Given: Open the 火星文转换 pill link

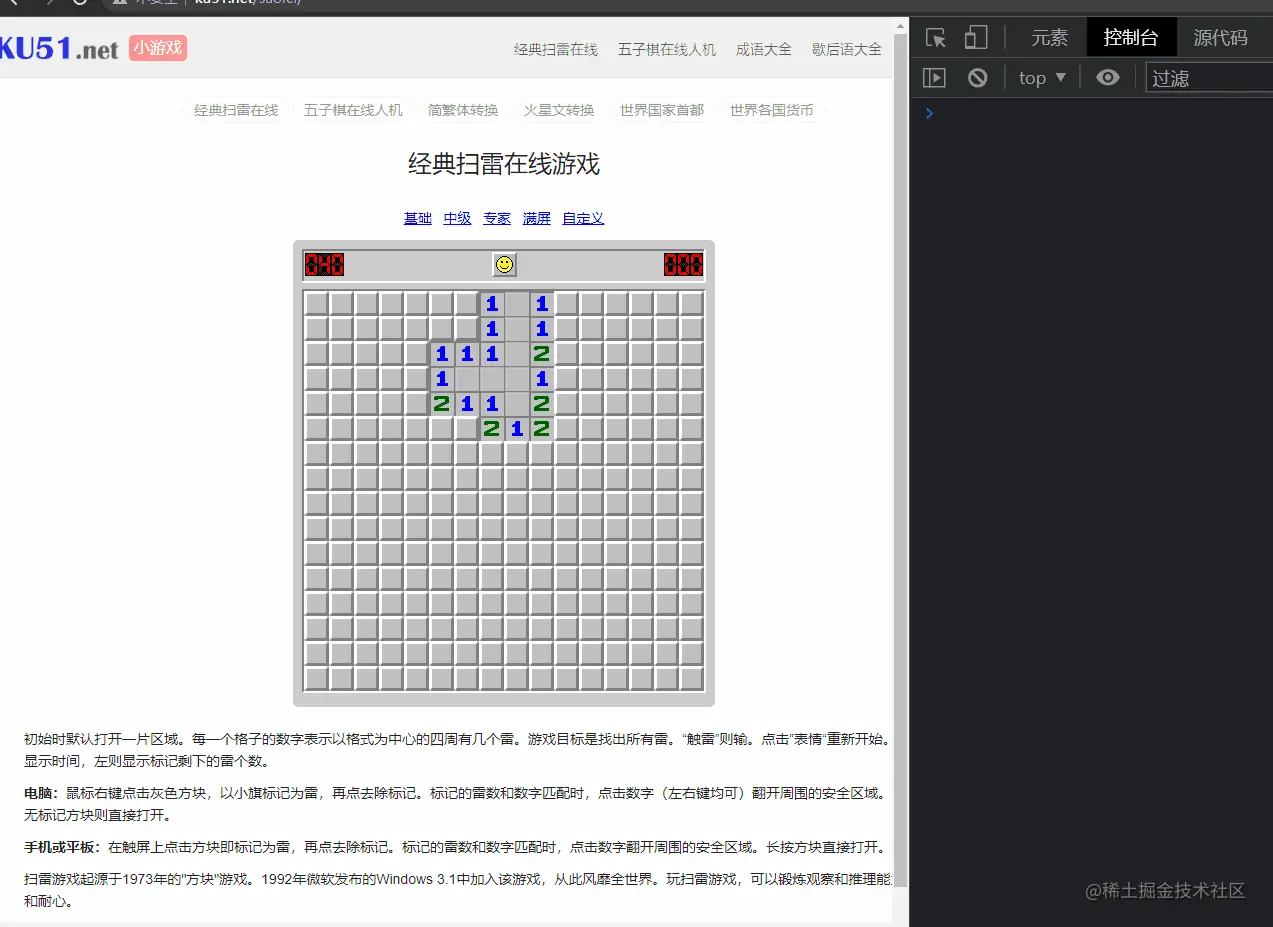Looking at the screenshot, I should (559, 110).
